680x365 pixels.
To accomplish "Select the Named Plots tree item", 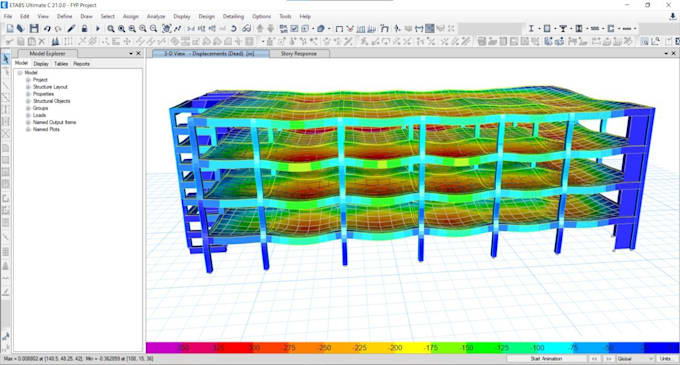I will tap(46, 129).
